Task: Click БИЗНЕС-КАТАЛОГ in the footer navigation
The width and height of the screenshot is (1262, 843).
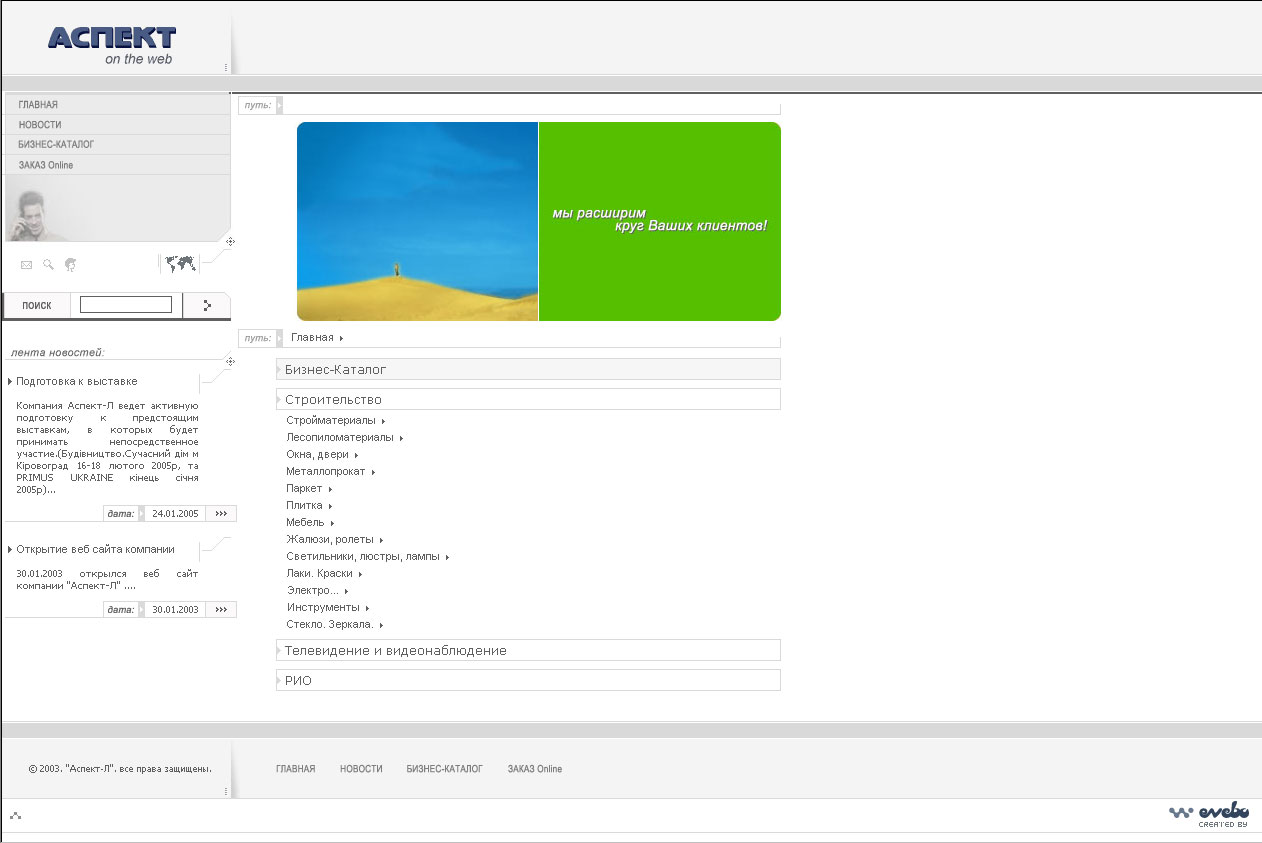Action: [445, 769]
